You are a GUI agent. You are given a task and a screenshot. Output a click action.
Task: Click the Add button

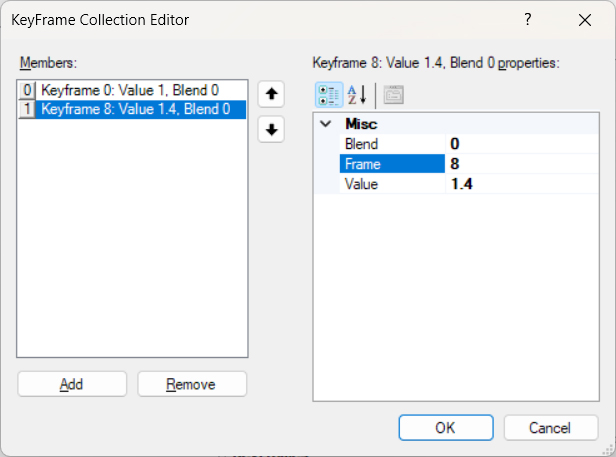tap(72, 384)
